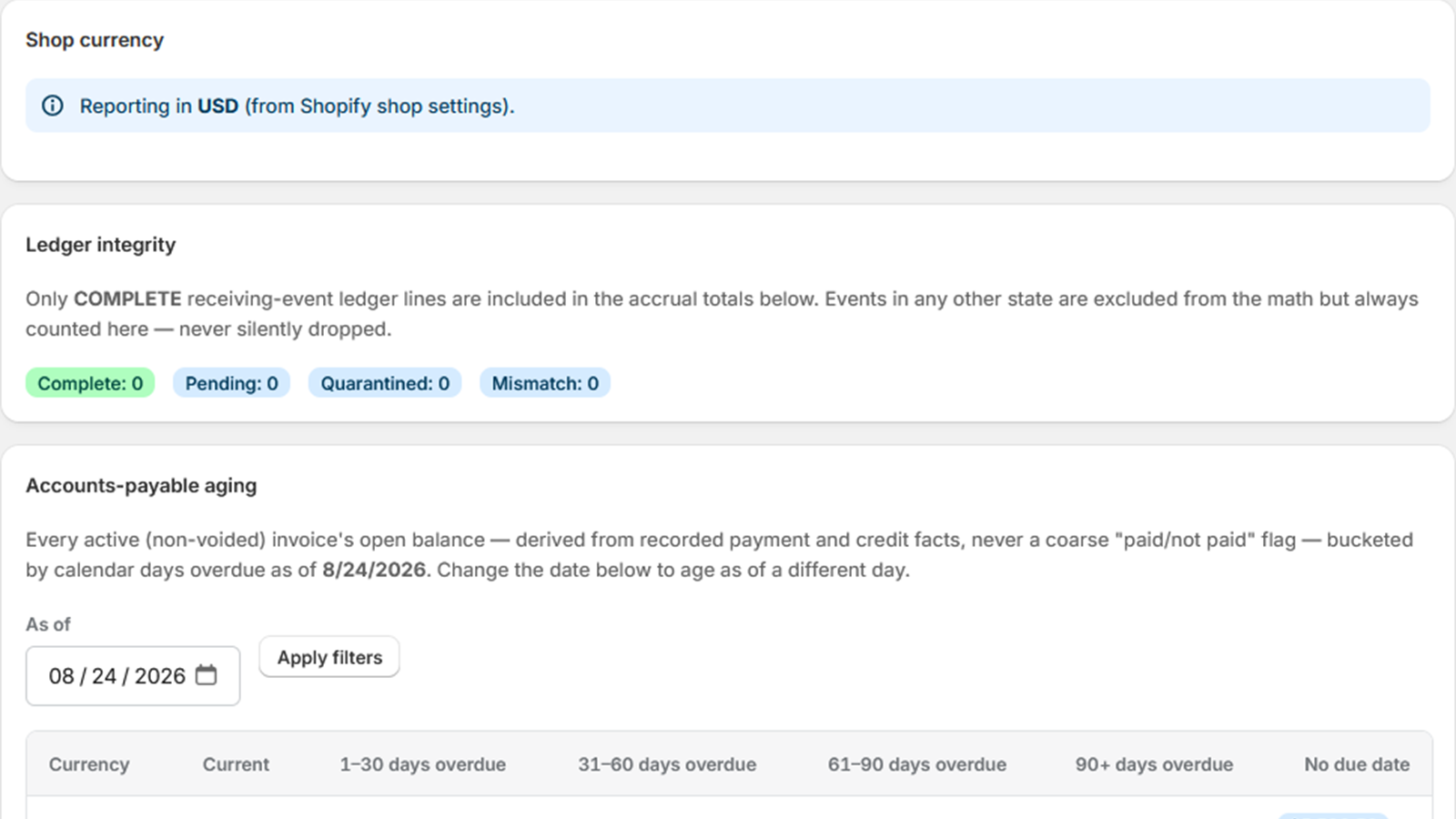This screenshot has width=1456, height=819.
Task: Click the Mismatch: 0 badge
Action: coord(545,383)
